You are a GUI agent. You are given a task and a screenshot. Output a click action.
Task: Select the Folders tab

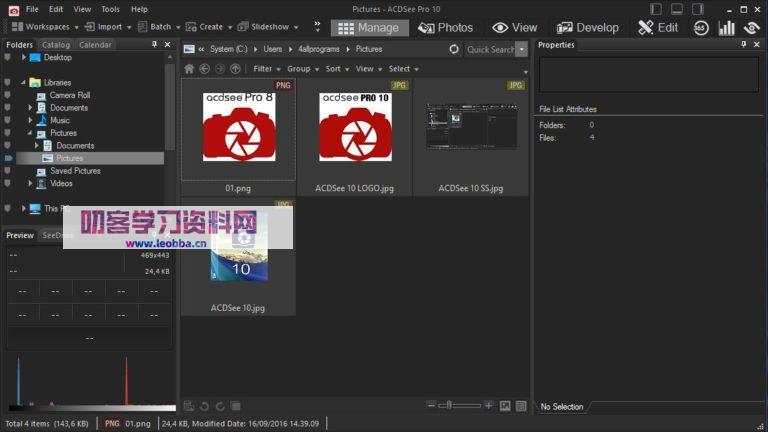tap(20, 45)
